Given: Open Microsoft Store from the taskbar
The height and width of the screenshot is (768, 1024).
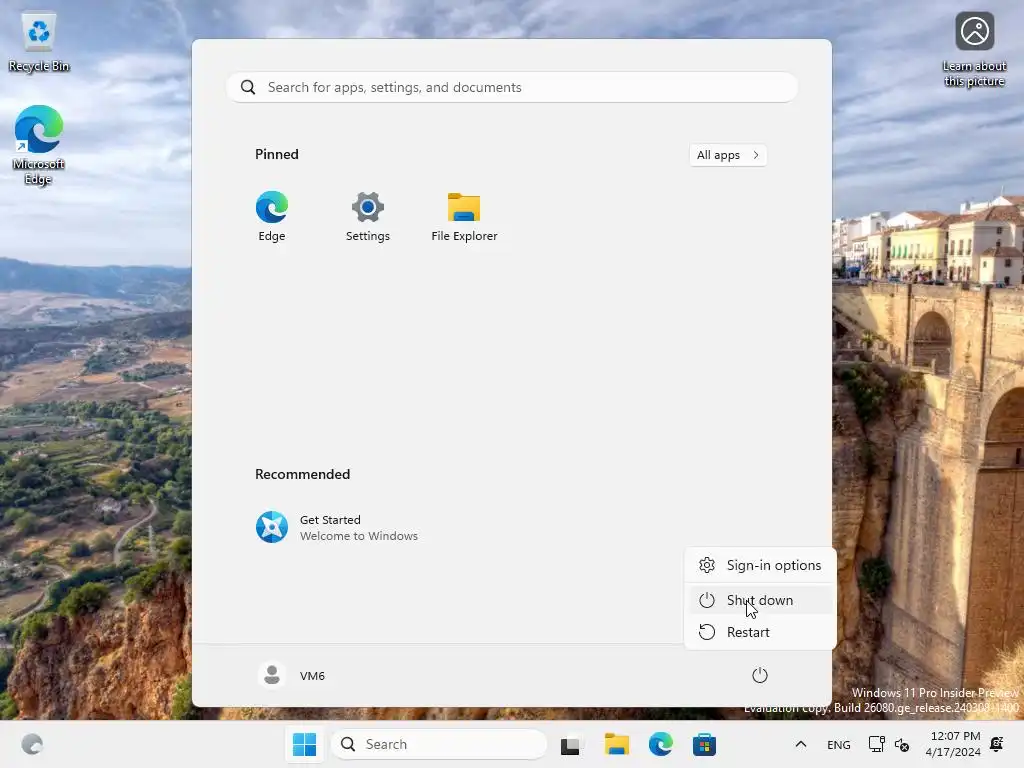Looking at the screenshot, I should (705, 744).
